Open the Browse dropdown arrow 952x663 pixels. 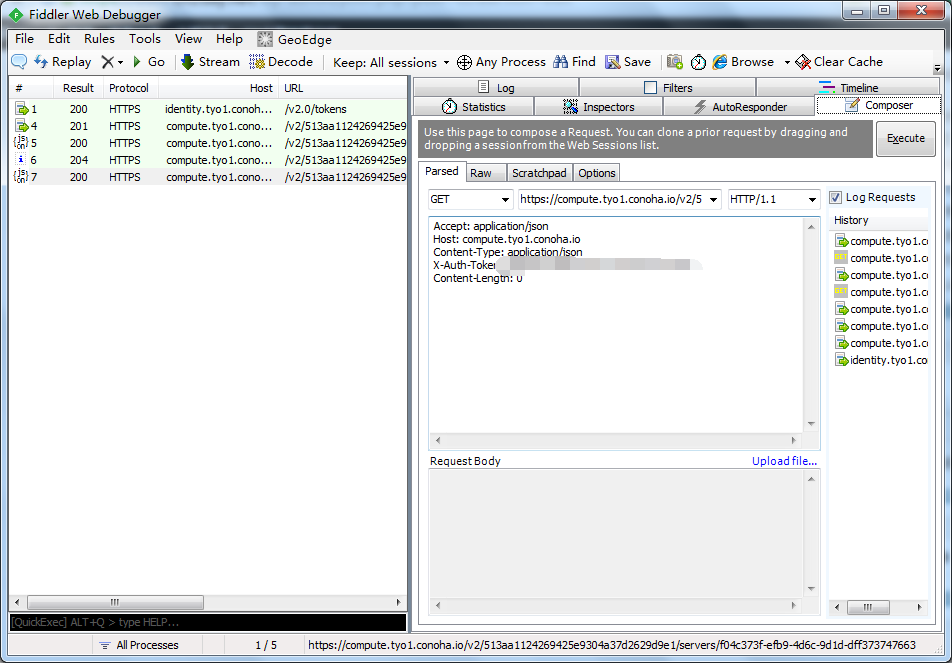coord(787,63)
